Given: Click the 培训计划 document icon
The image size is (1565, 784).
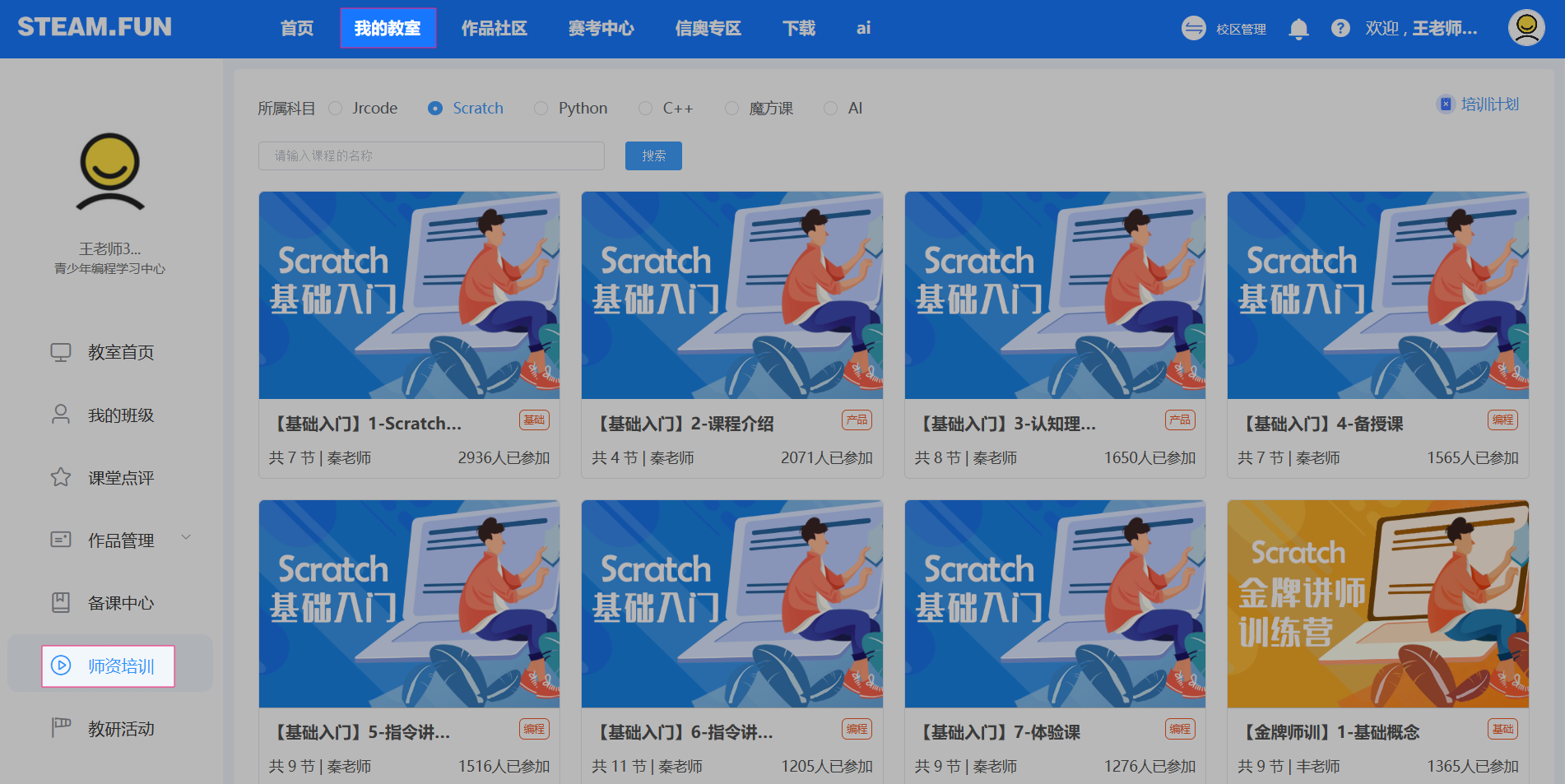Looking at the screenshot, I should click(1446, 104).
